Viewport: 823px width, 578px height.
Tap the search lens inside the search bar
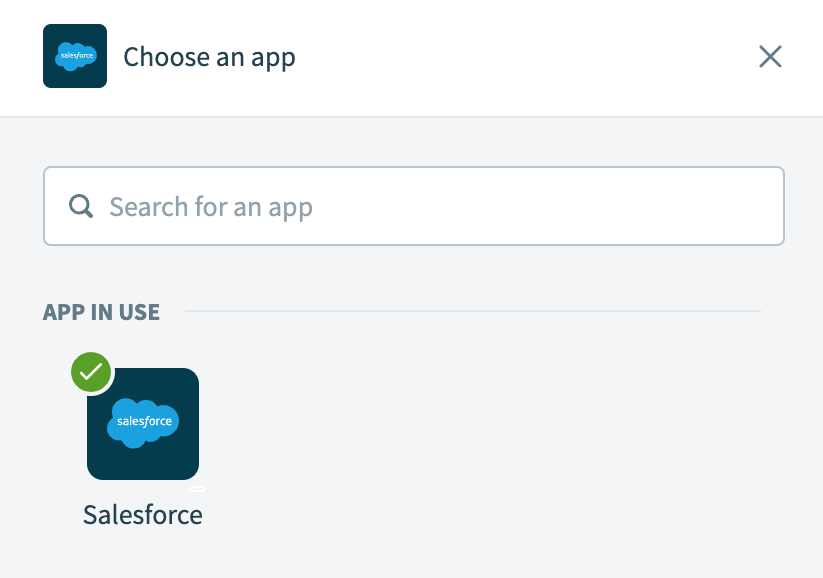point(80,206)
